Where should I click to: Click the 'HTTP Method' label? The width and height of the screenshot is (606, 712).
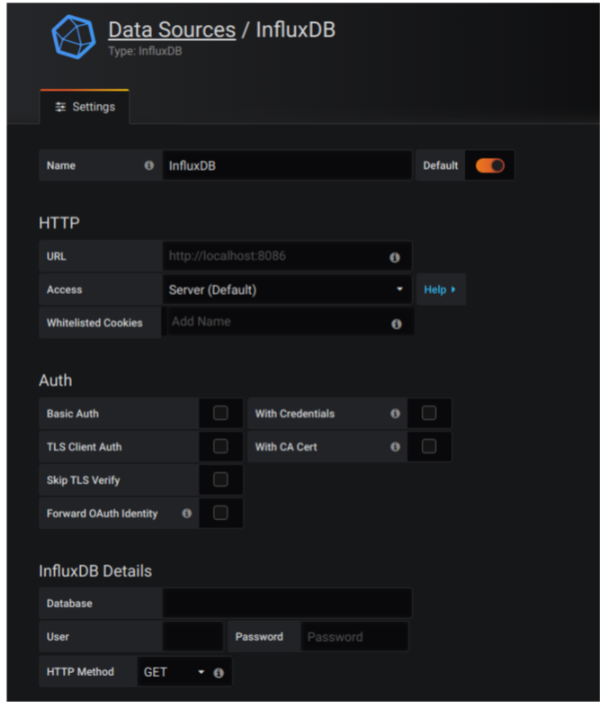coord(80,672)
